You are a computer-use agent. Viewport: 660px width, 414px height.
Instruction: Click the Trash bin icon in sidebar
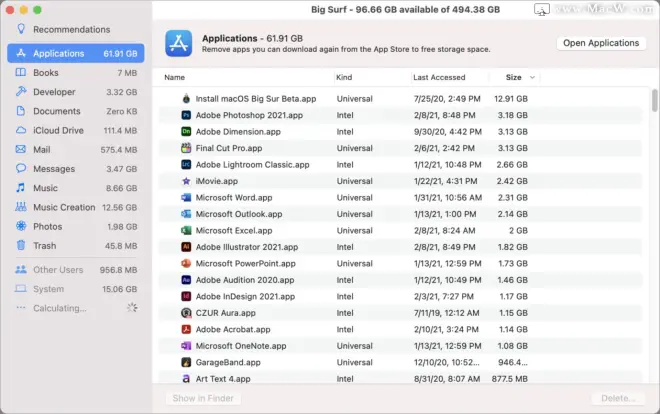(21, 245)
